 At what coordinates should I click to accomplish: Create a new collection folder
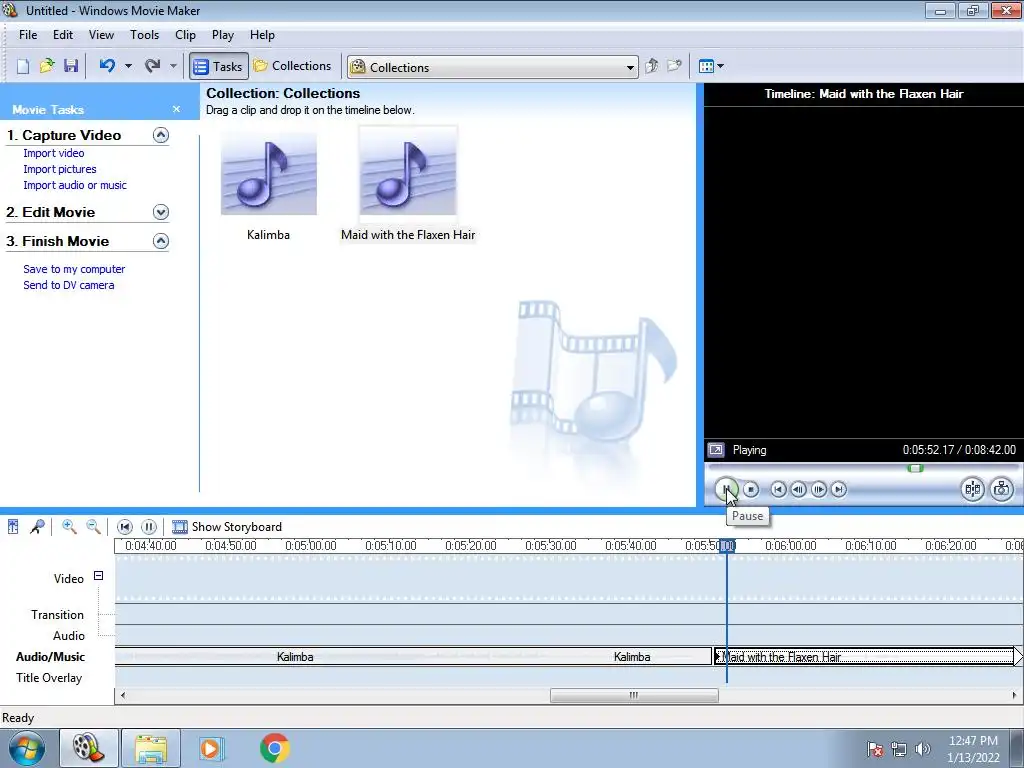pos(674,66)
